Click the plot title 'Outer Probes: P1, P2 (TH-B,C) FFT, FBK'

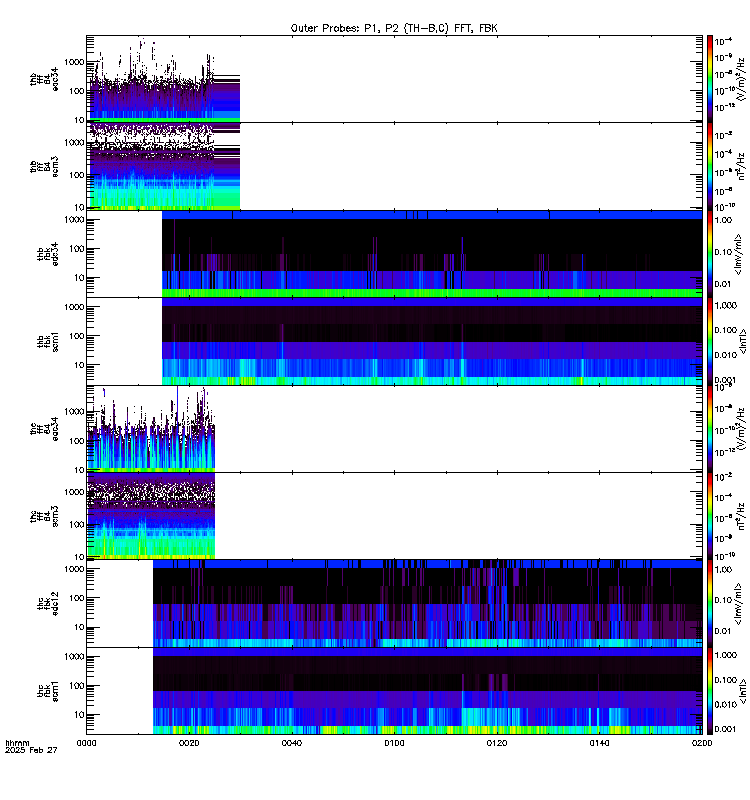(394, 28)
